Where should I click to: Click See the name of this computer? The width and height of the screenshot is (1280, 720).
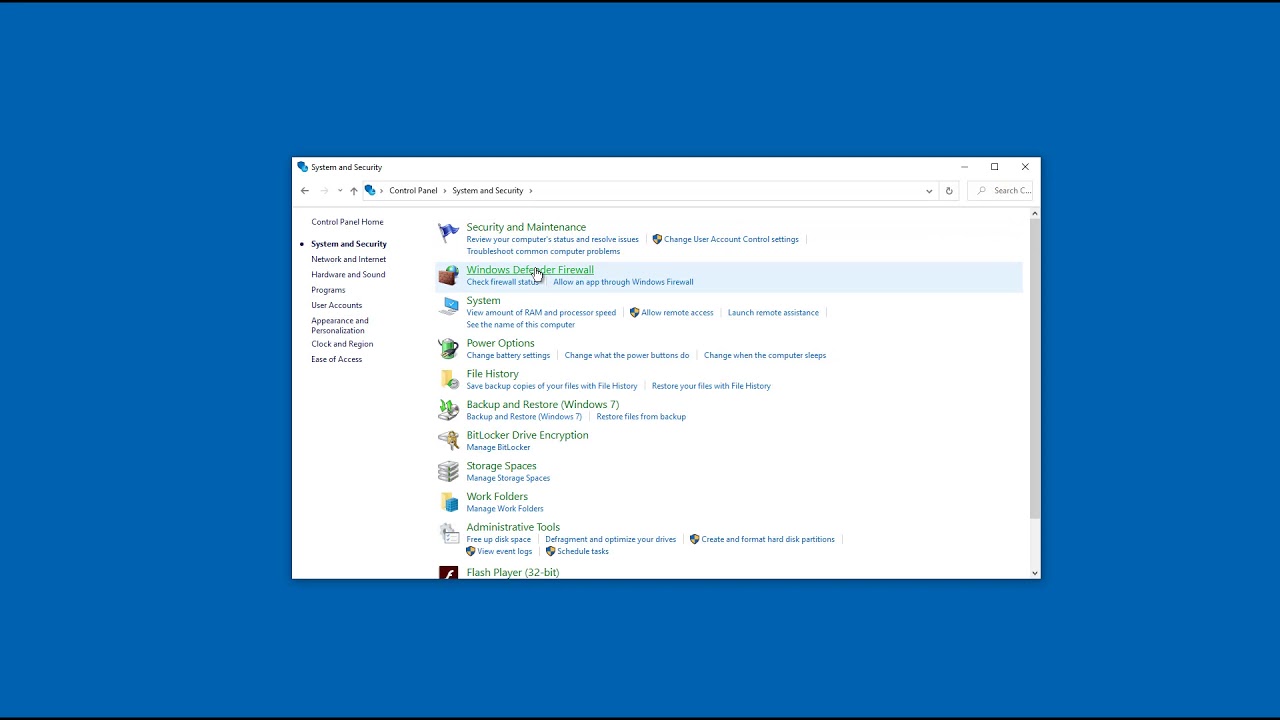[x=520, y=325]
